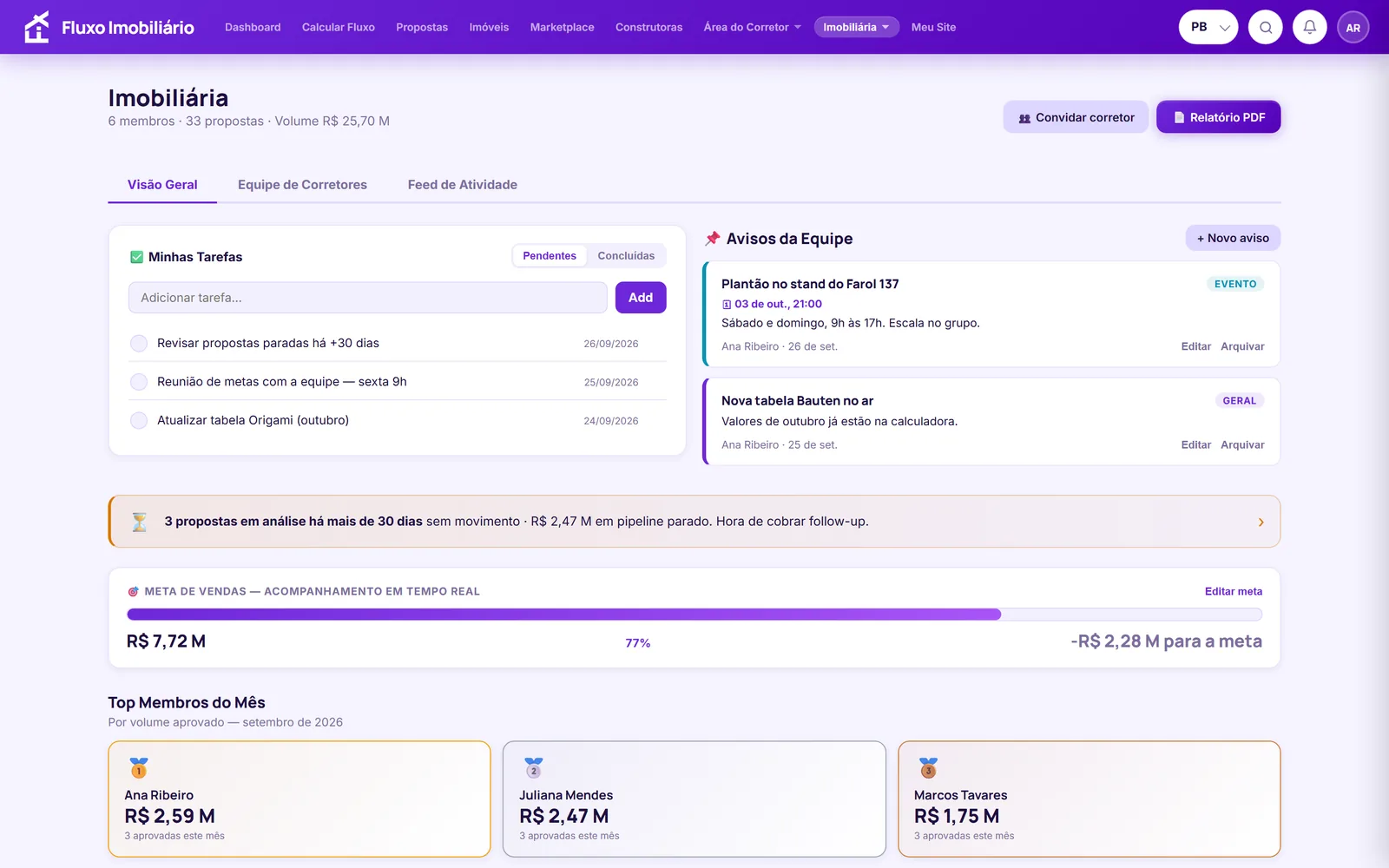Edit the 'Plantão no stand do Farol 137' notice

coord(1195,346)
